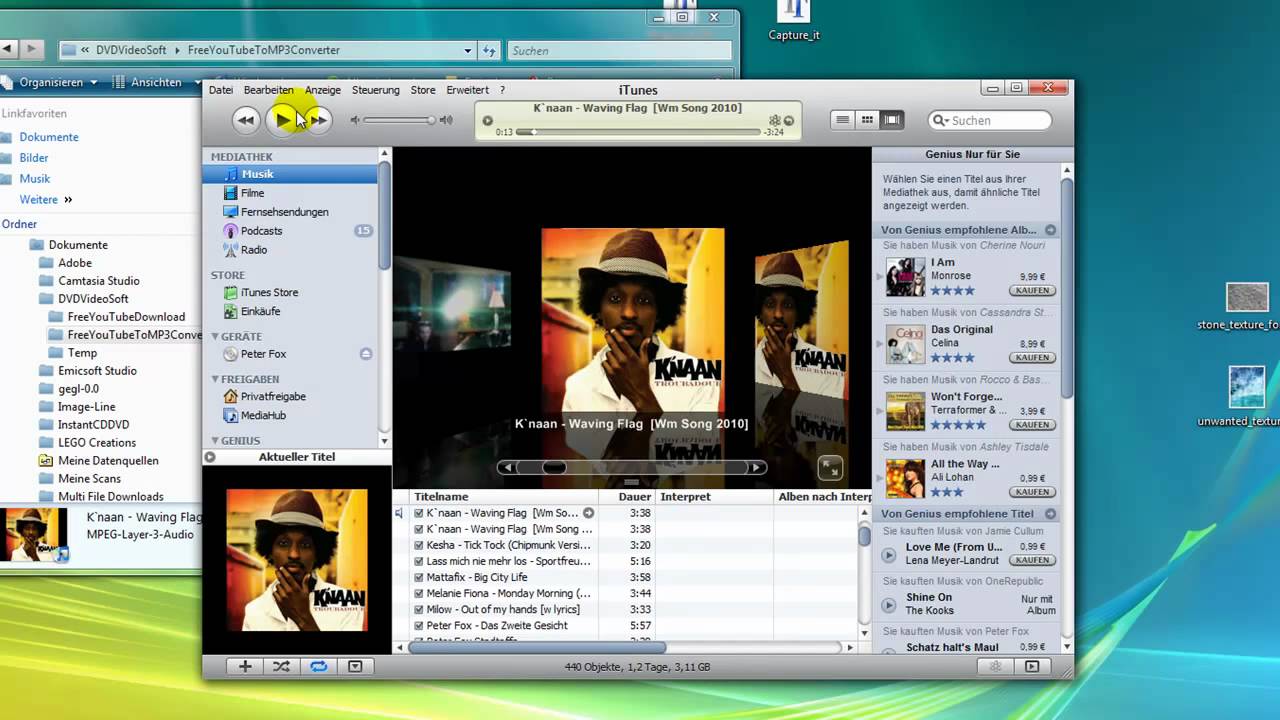The height and width of the screenshot is (720, 1280).
Task: Eject the Peter Fox device
Action: click(x=366, y=354)
